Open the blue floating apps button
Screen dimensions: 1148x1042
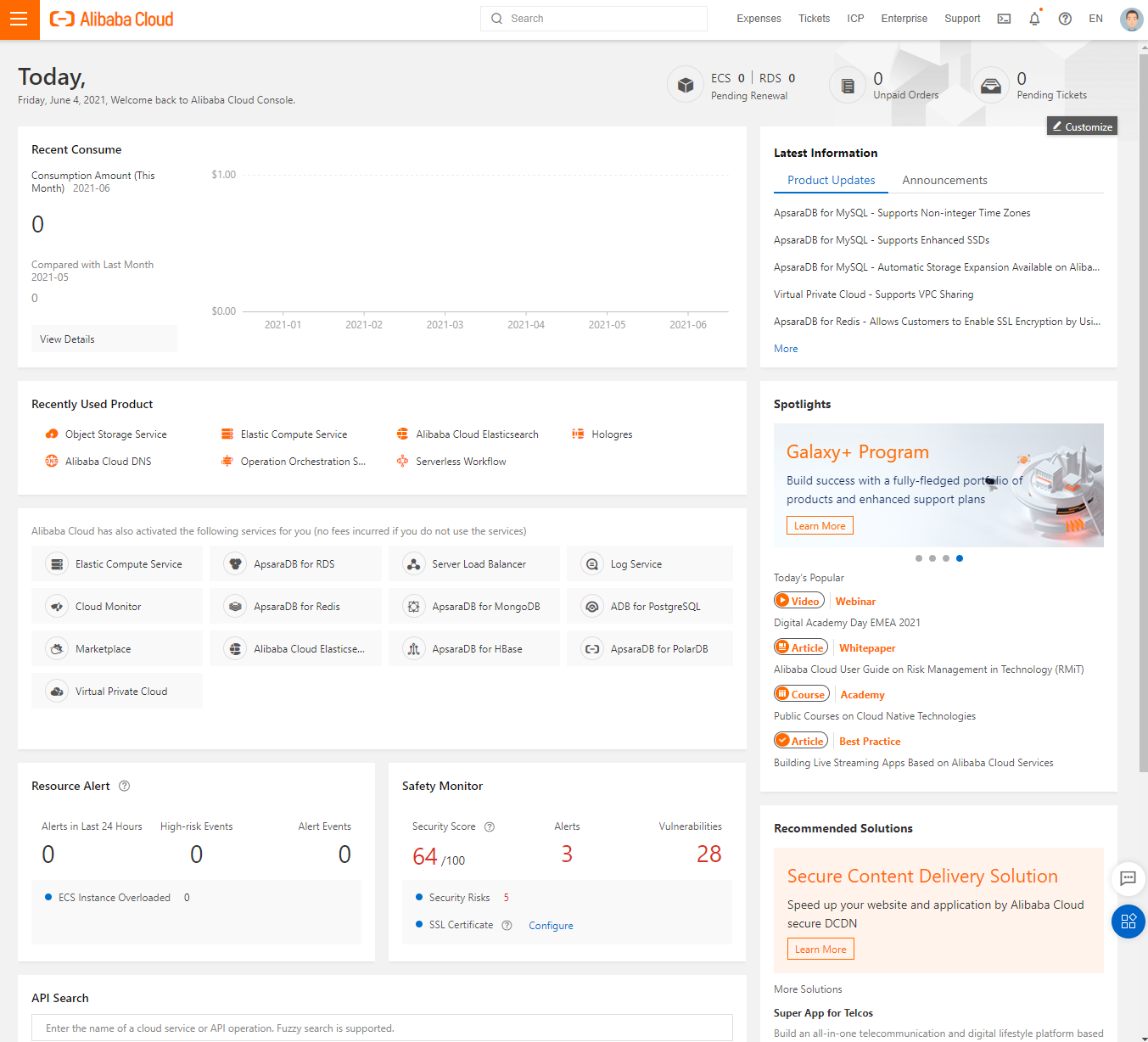[1128, 921]
